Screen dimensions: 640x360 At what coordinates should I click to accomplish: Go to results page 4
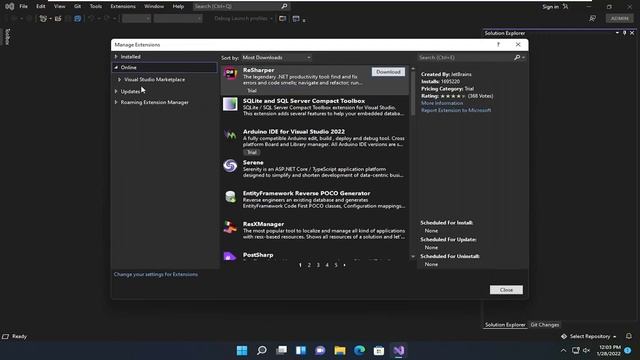(x=327, y=265)
